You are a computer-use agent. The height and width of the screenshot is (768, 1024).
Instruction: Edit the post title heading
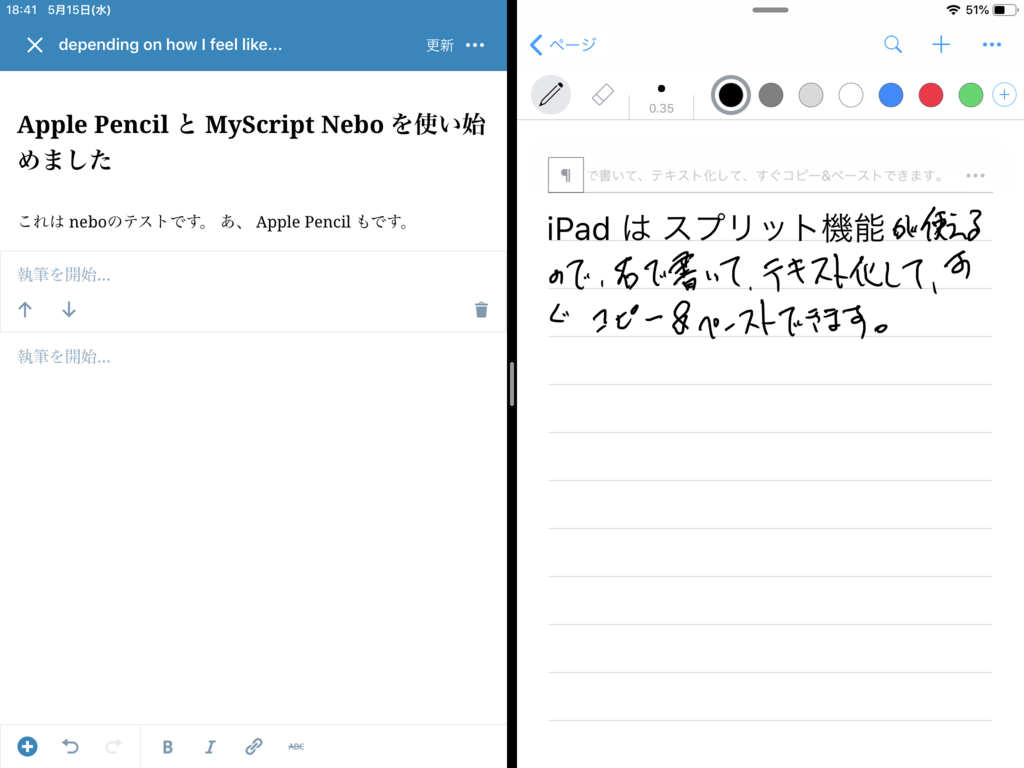pyautogui.click(x=251, y=141)
